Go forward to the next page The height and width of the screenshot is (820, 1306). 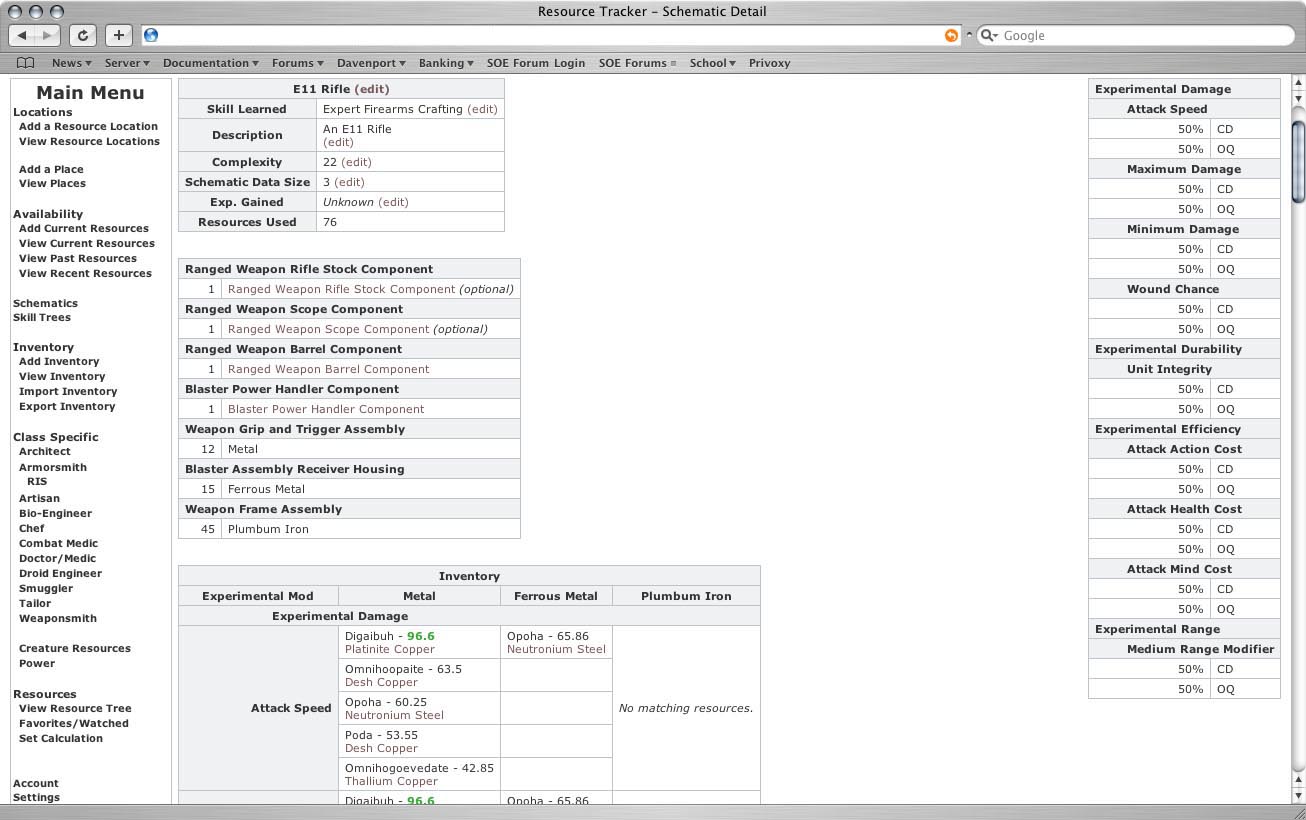pos(48,35)
